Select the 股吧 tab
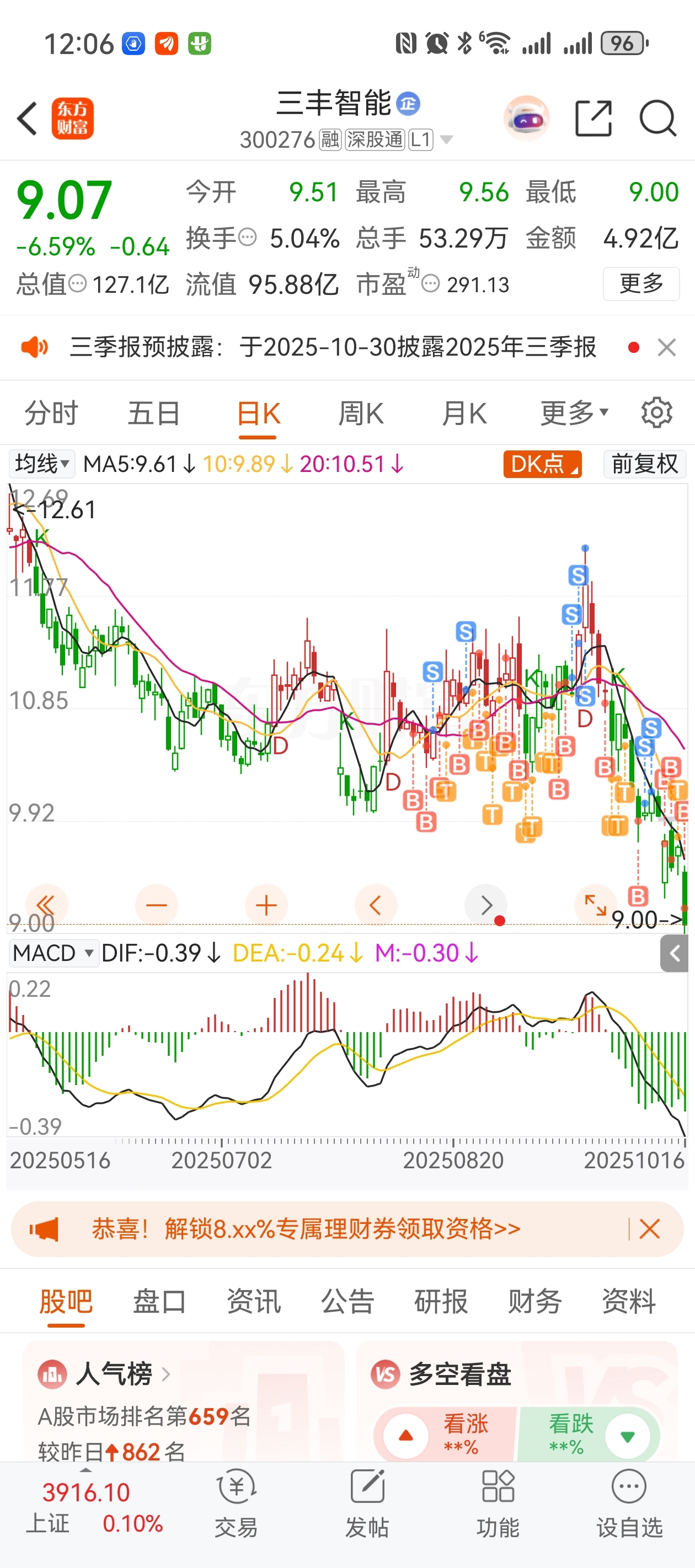This screenshot has width=695, height=1568. [66, 1302]
